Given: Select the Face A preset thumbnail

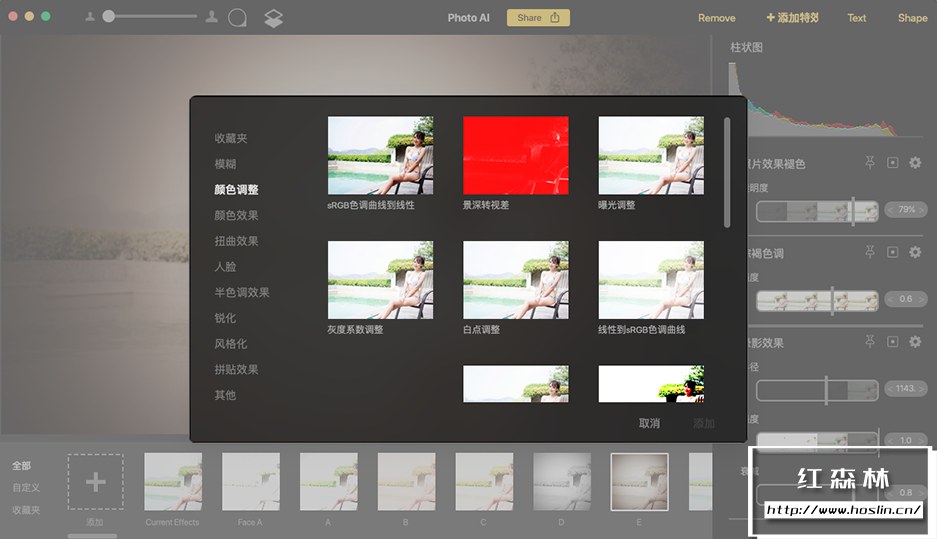Looking at the screenshot, I should (x=250, y=482).
